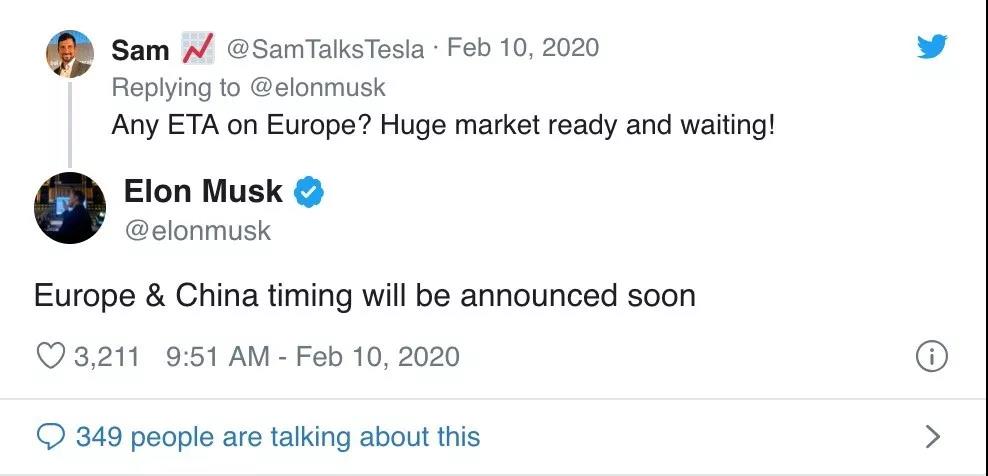Click the "Europe & China timing" tweet text

pyautogui.click(x=364, y=295)
